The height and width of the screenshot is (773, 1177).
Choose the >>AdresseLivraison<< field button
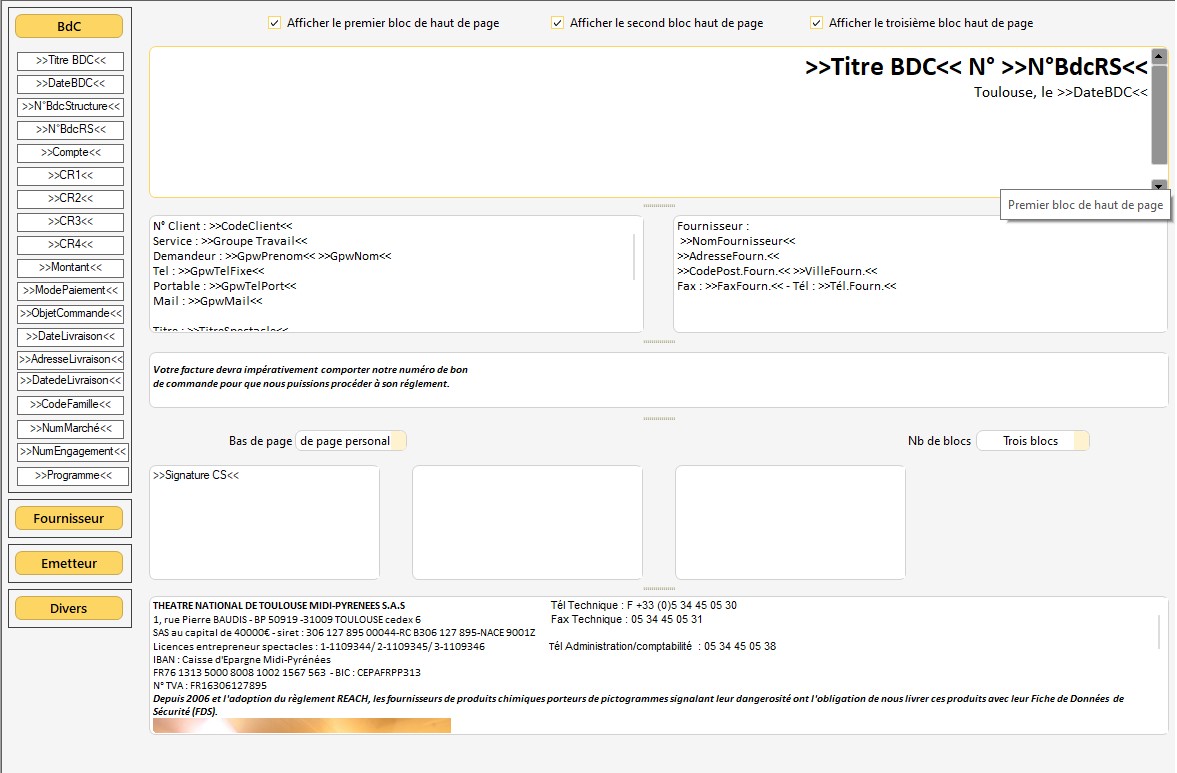pos(70,359)
